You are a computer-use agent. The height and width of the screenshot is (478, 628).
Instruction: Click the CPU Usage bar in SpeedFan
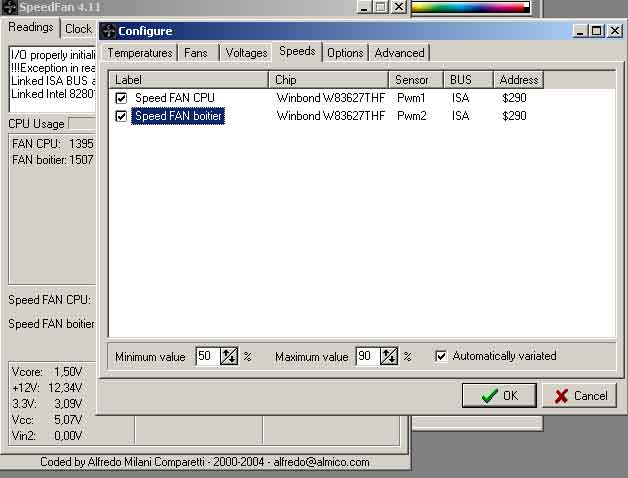[x=82, y=124]
